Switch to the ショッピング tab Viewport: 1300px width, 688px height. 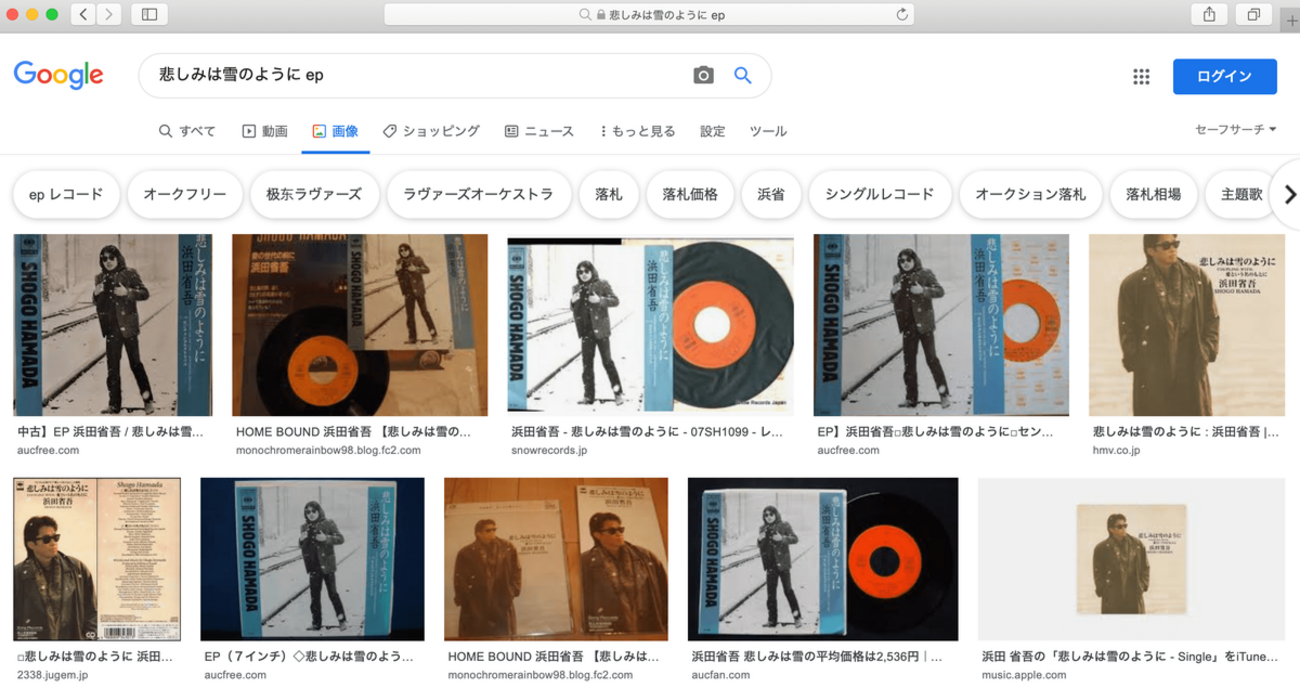pyautogui.click(x=431, y=131)
